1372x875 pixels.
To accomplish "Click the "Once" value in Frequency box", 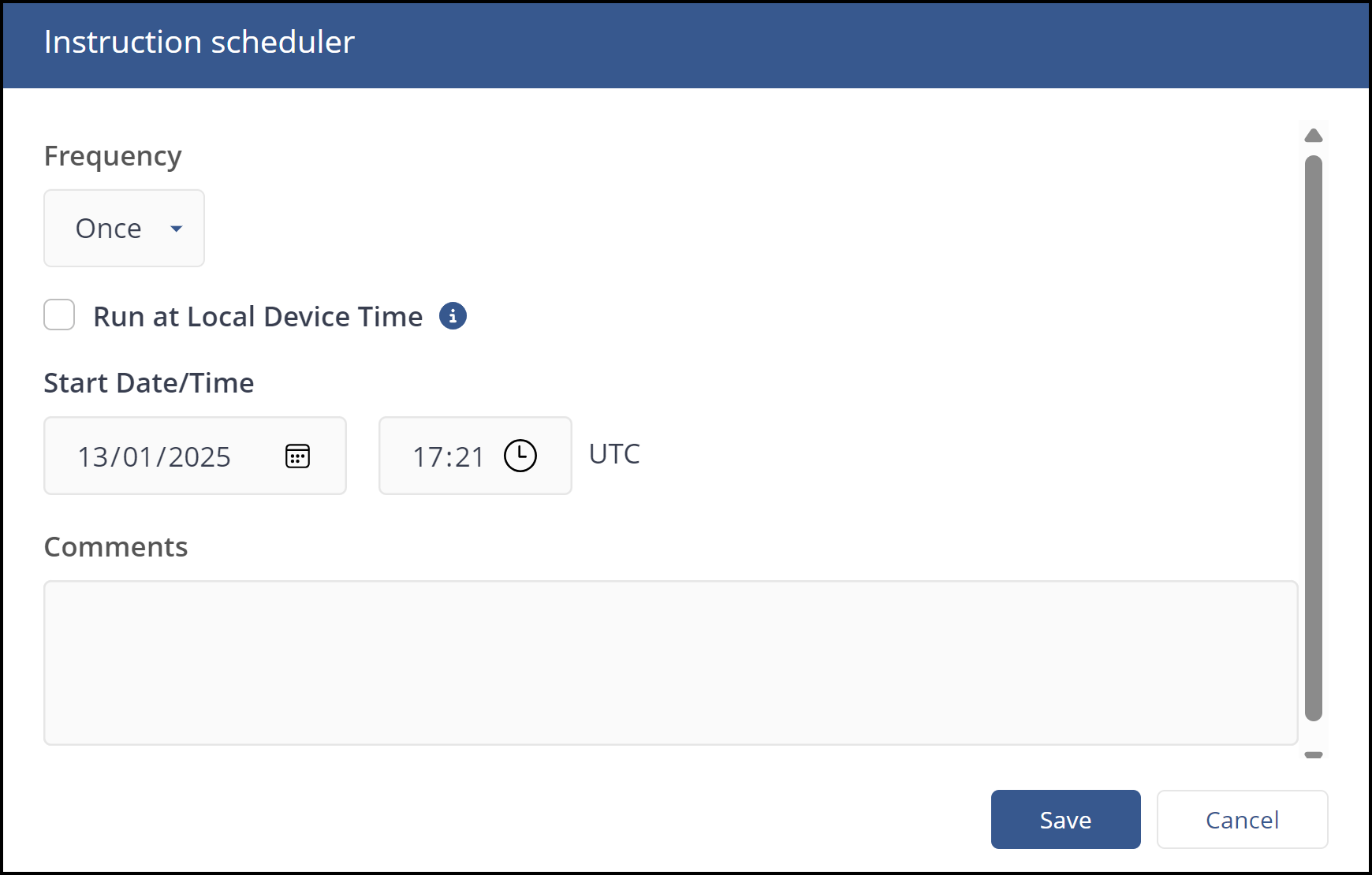I will tap(109, 229).
